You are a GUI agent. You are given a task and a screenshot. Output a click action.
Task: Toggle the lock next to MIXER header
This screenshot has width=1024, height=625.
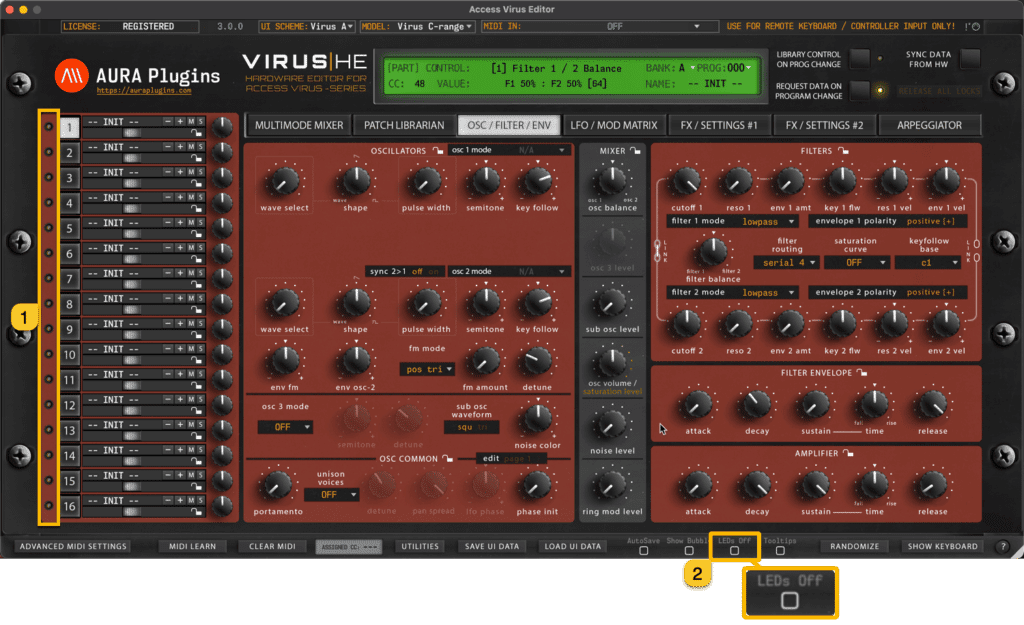635,151
